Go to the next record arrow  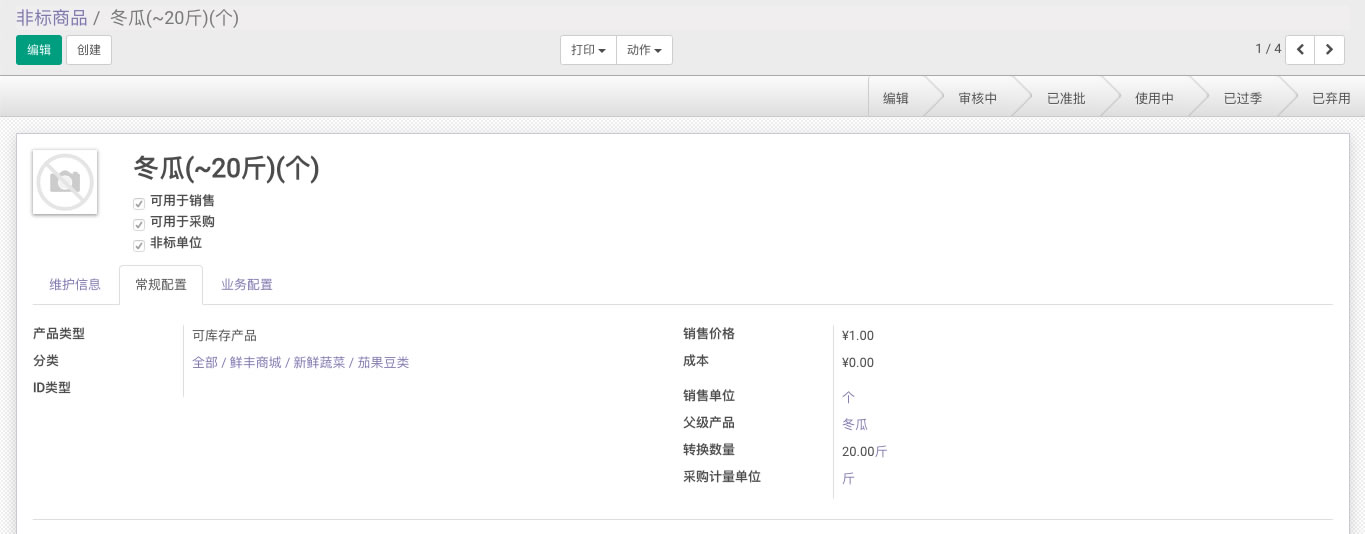point(1329,49)
